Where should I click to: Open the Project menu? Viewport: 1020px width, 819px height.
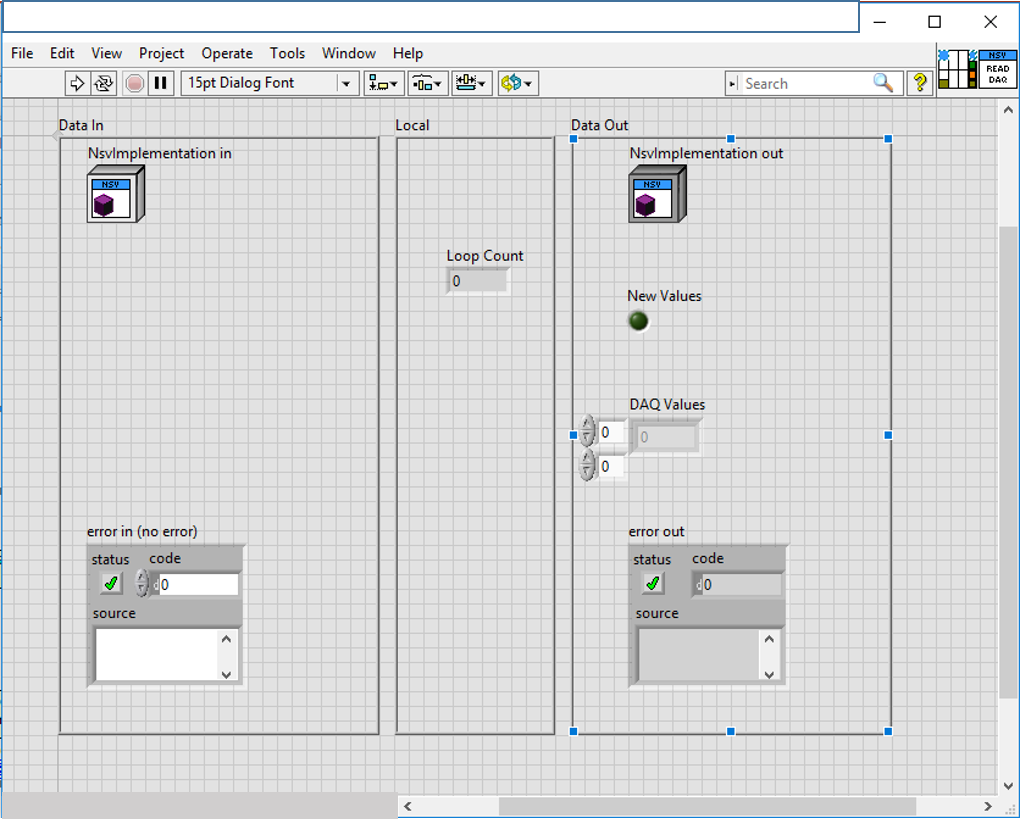click(x=161, y=53)
